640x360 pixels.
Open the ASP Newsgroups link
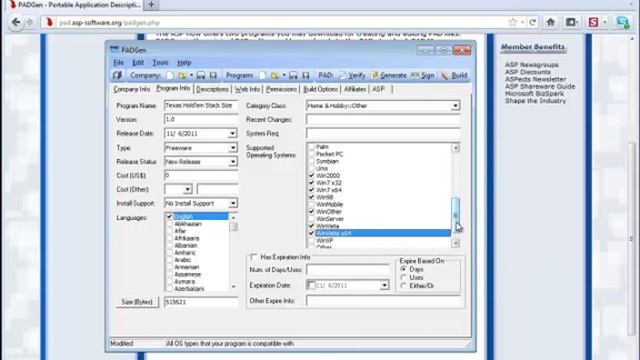(x=531, y=64)
